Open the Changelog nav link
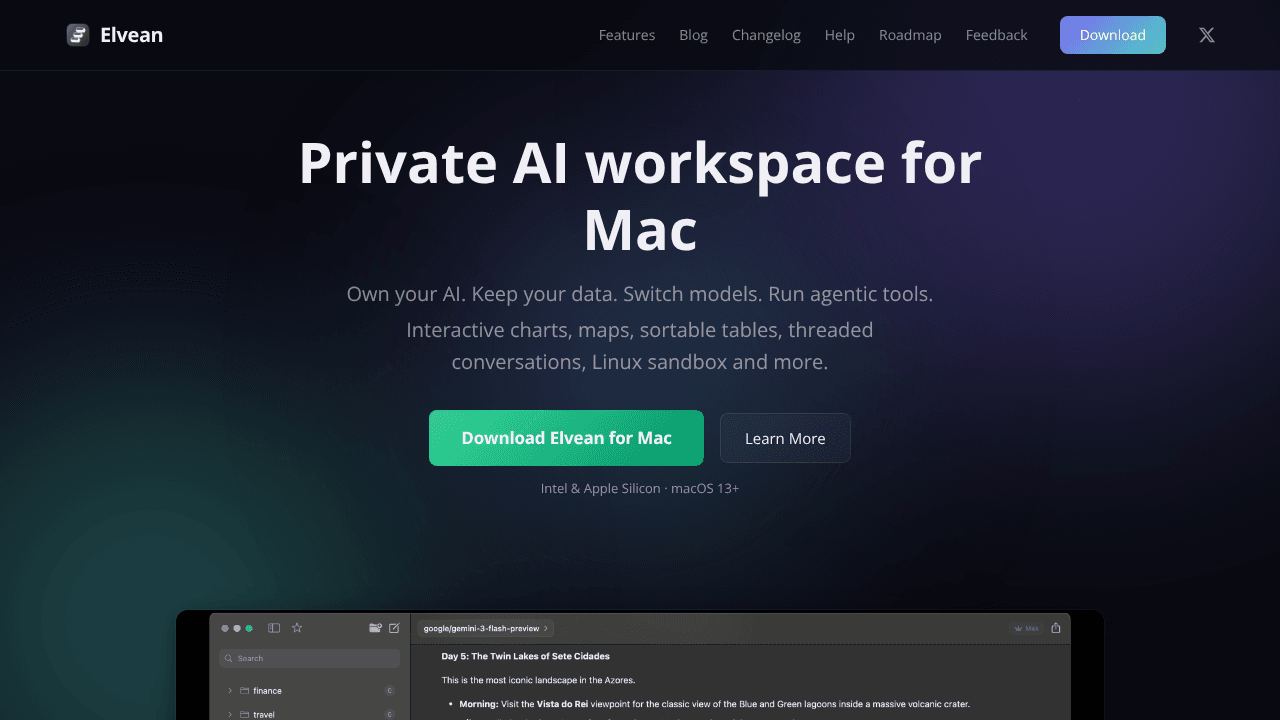The height and width of the screenshot is (720, 1280). [766, 35]
